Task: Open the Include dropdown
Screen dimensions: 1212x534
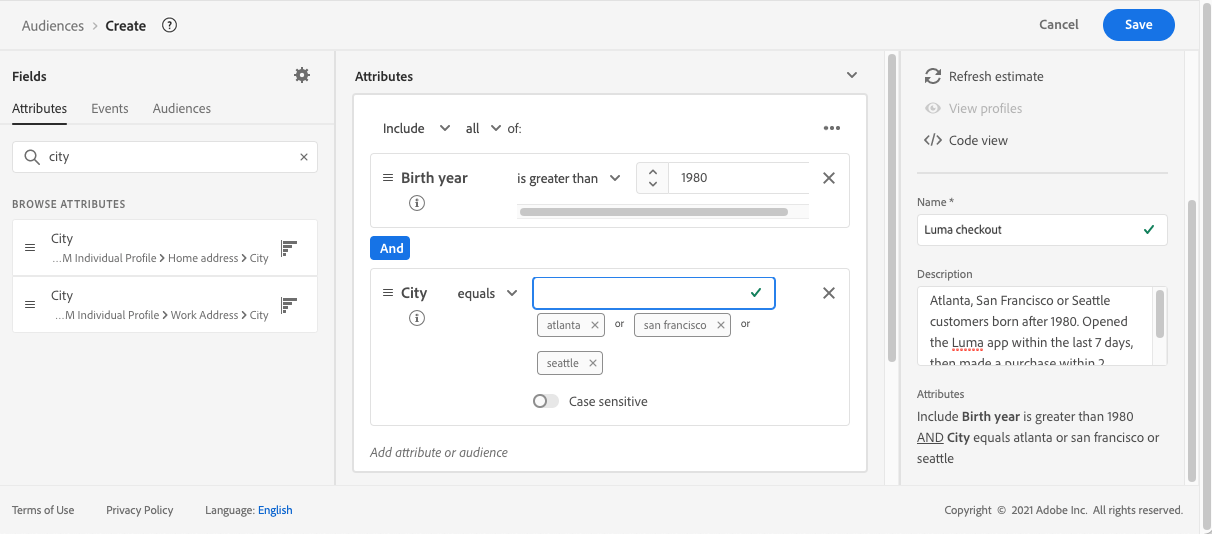Action: (x=417, y=128)
